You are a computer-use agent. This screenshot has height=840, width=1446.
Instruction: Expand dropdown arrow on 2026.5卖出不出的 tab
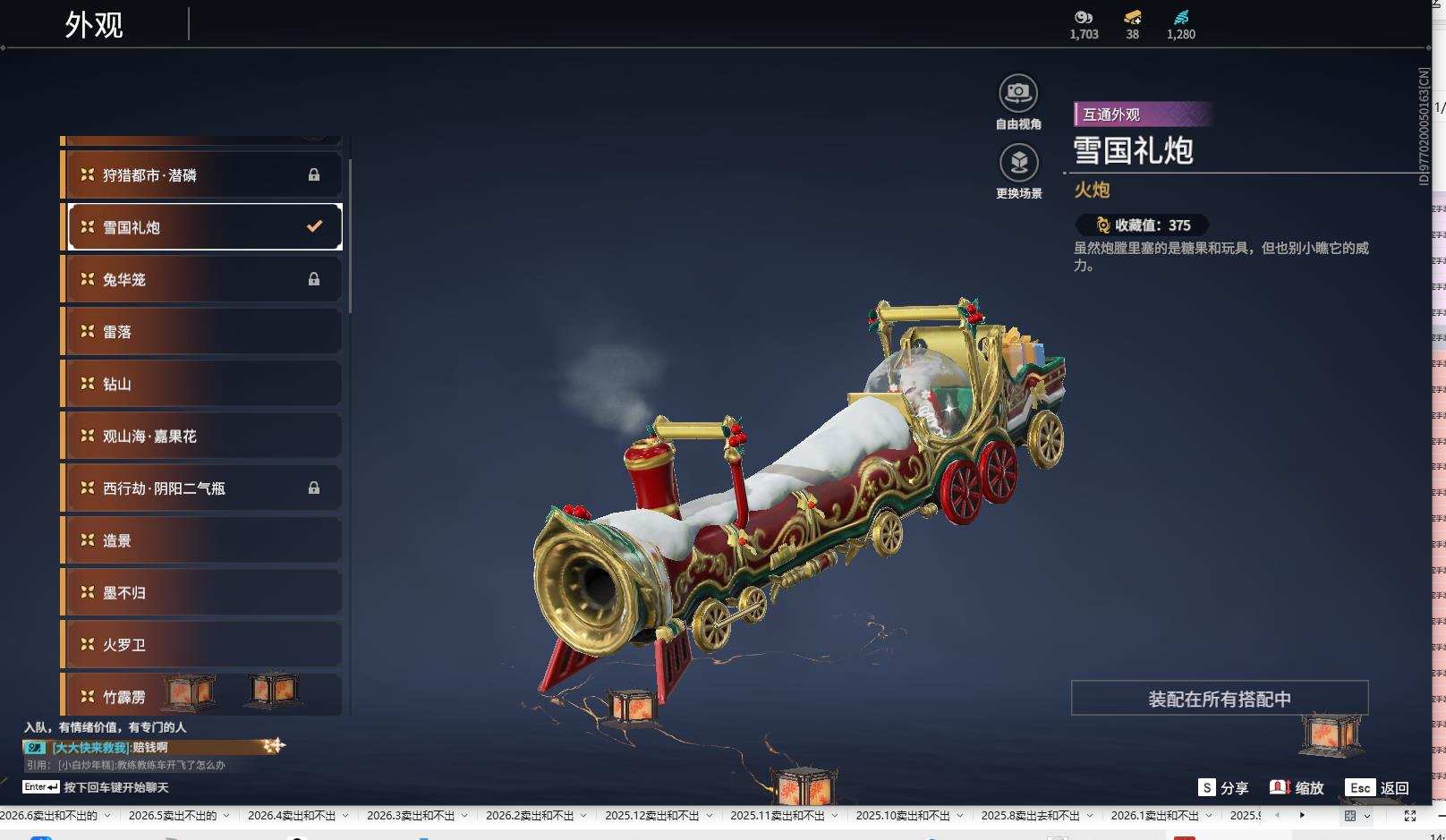226,816
